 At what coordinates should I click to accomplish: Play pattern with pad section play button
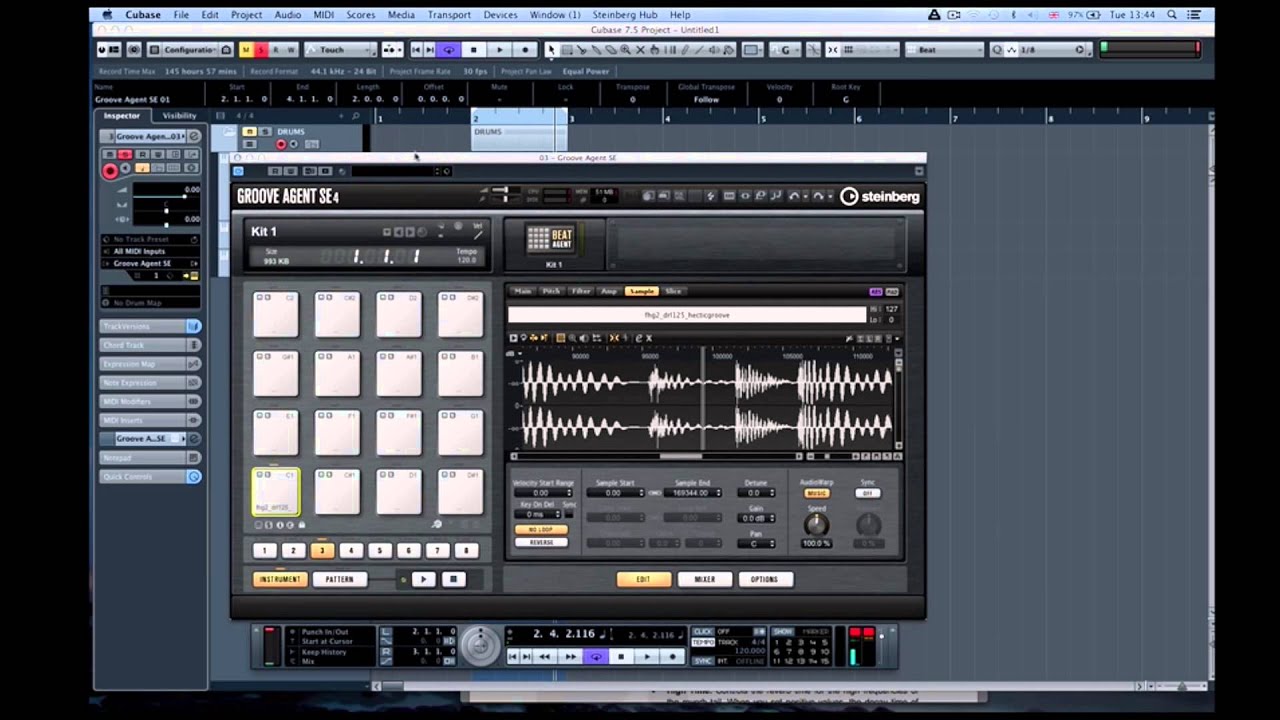[x=423, y=579]
